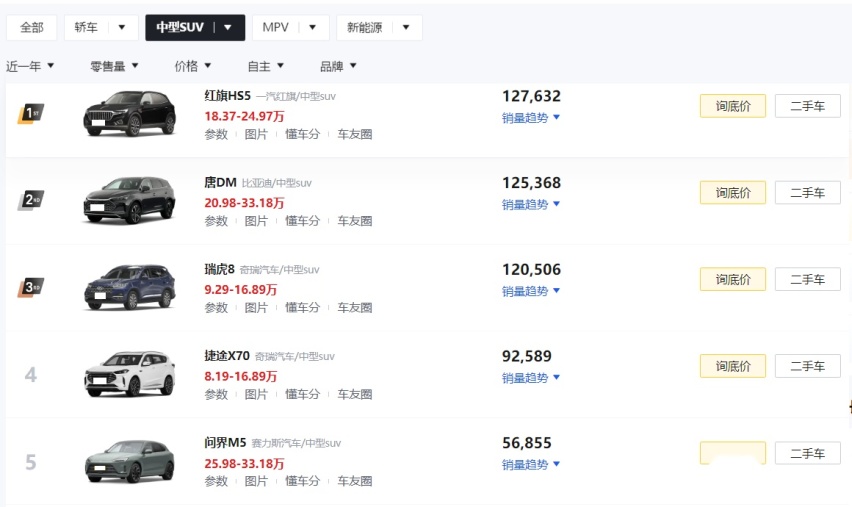This screenshot has height=507, width=852.
Task: Open 车友圈 for 瑞虎8
Action: [354, 308]
